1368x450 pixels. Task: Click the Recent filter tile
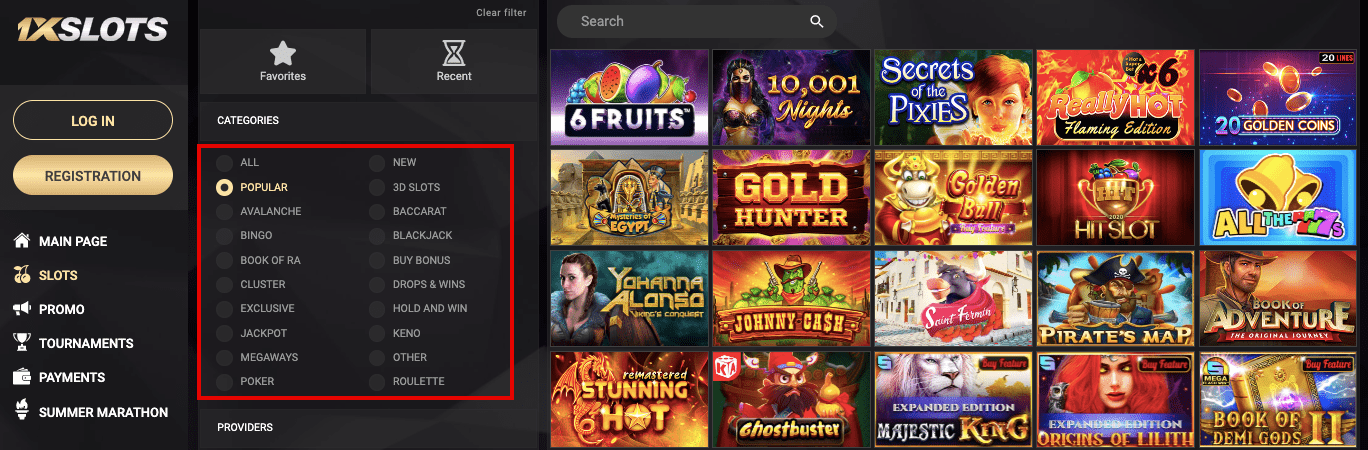pyautogui.click(x=454, y=61)
